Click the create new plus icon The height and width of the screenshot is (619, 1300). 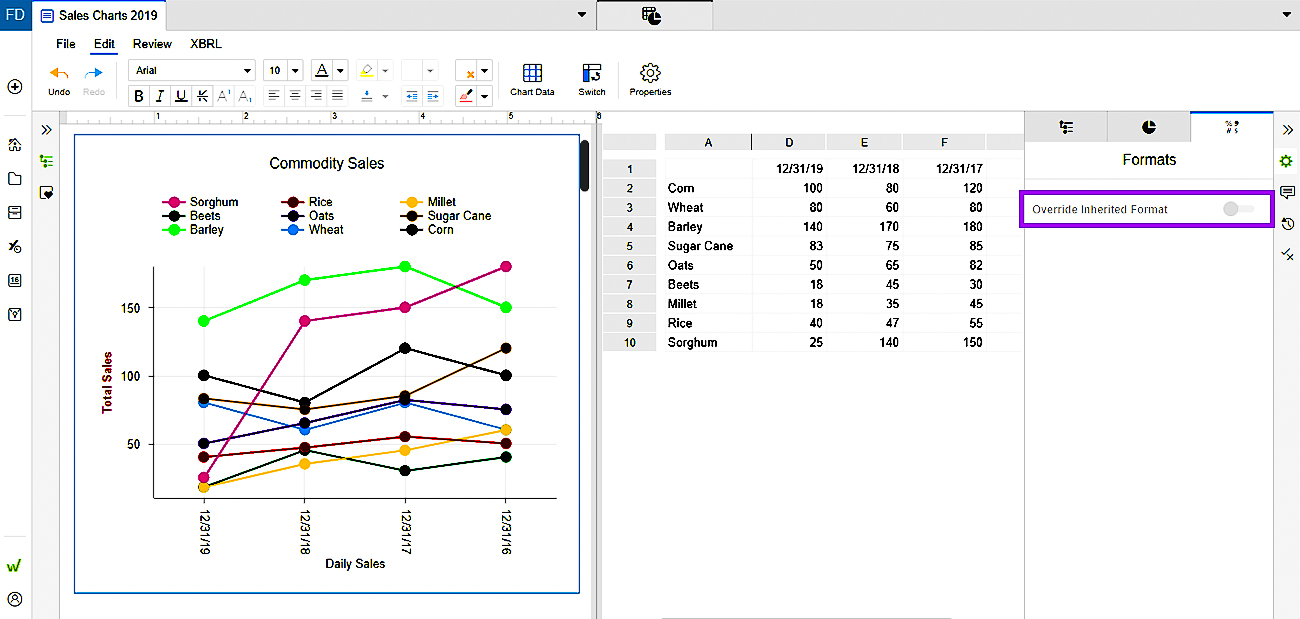pyautogui.click(x=15, y=87)
